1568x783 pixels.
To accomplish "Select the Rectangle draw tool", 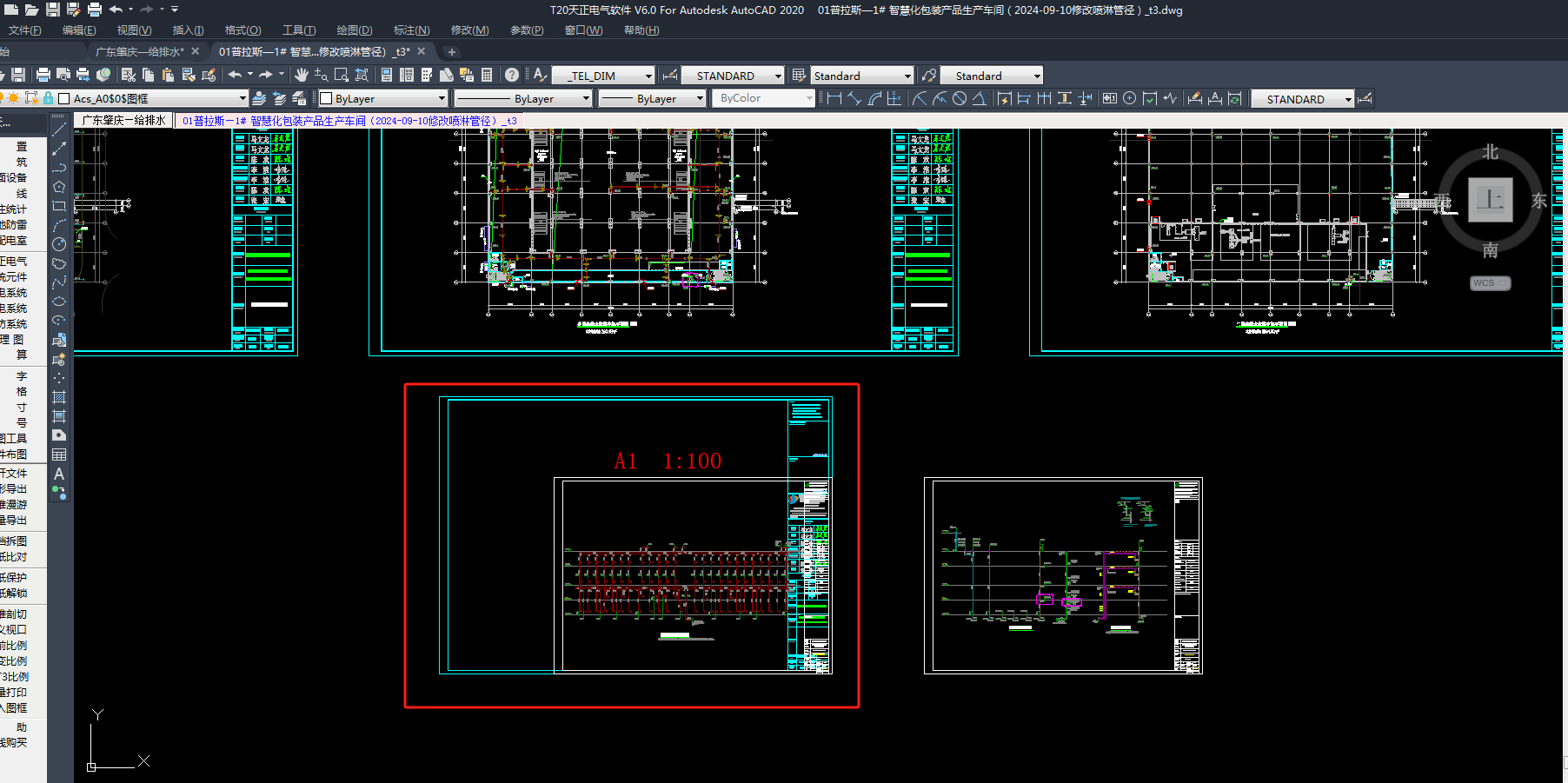I will (x=59, y=206).
